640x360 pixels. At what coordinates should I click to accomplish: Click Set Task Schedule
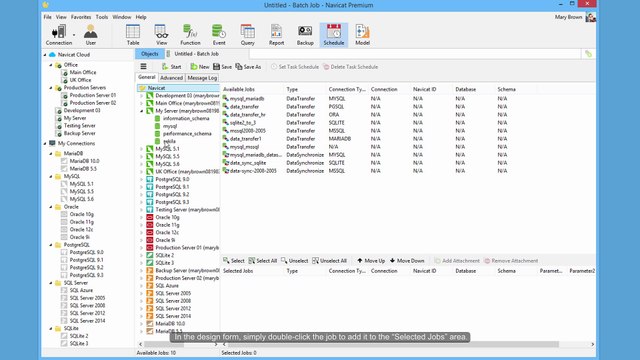295,67
